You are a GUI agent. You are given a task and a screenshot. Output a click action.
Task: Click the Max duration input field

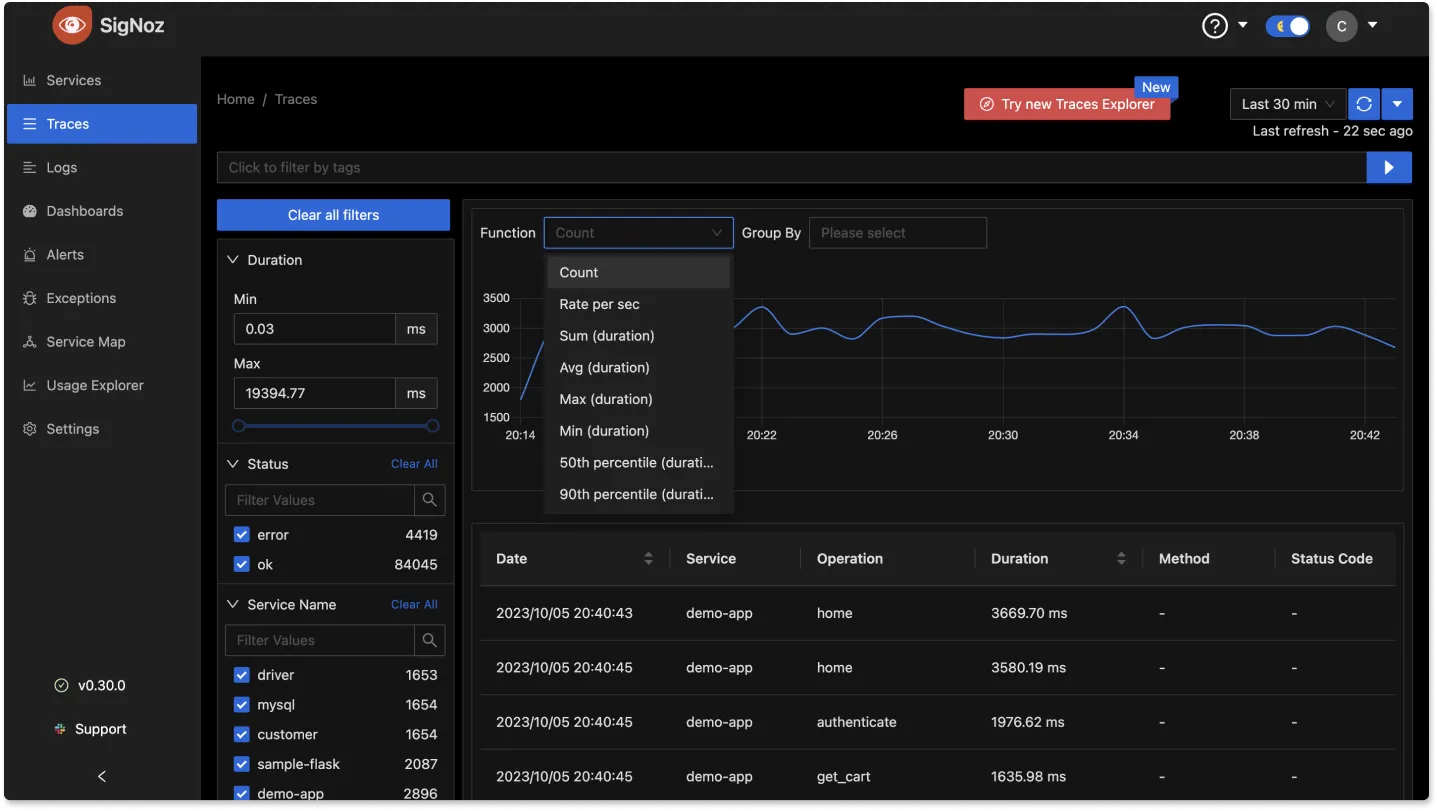click(x=315, y=393)
